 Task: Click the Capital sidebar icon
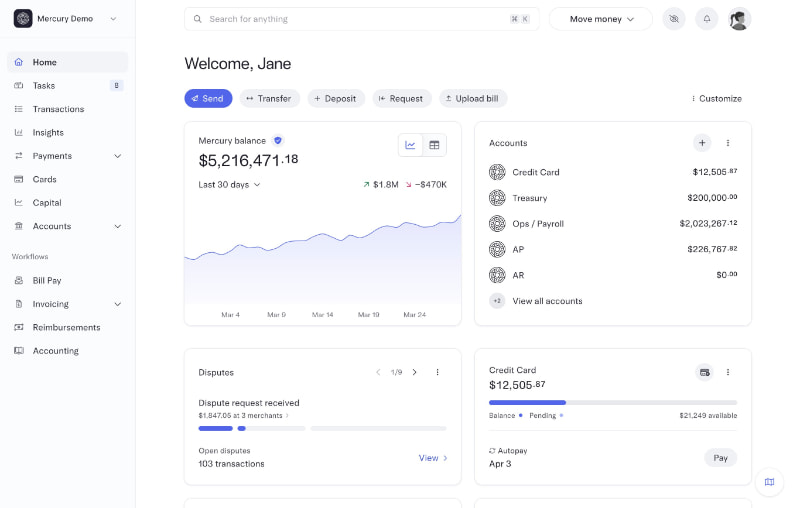click(19, 203)
